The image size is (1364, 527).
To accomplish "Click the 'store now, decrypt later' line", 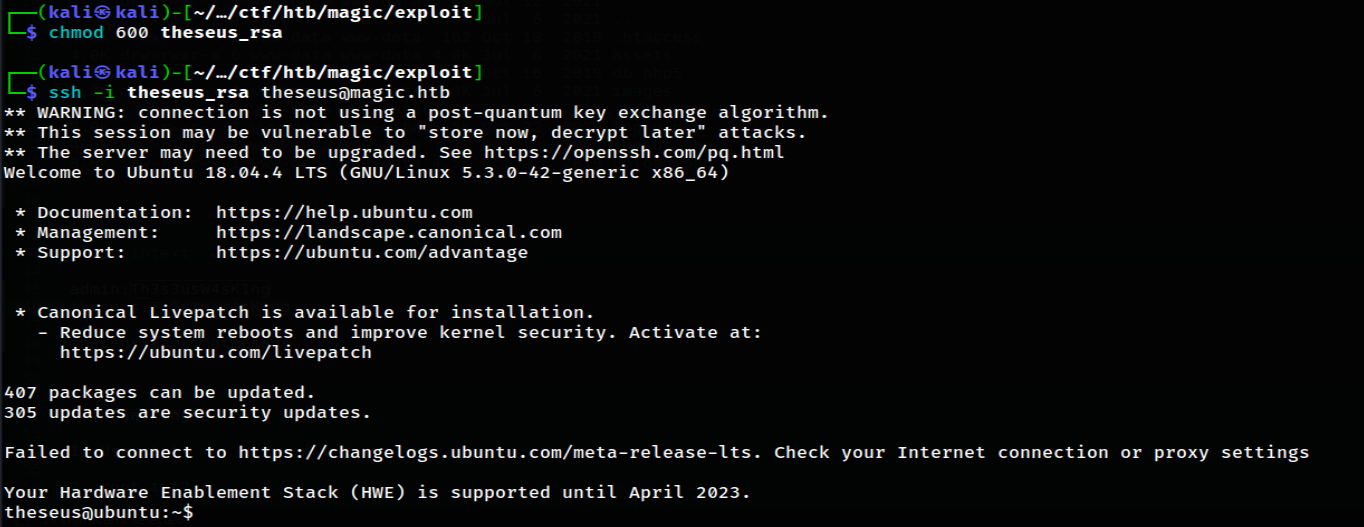I will coord(405,133).
